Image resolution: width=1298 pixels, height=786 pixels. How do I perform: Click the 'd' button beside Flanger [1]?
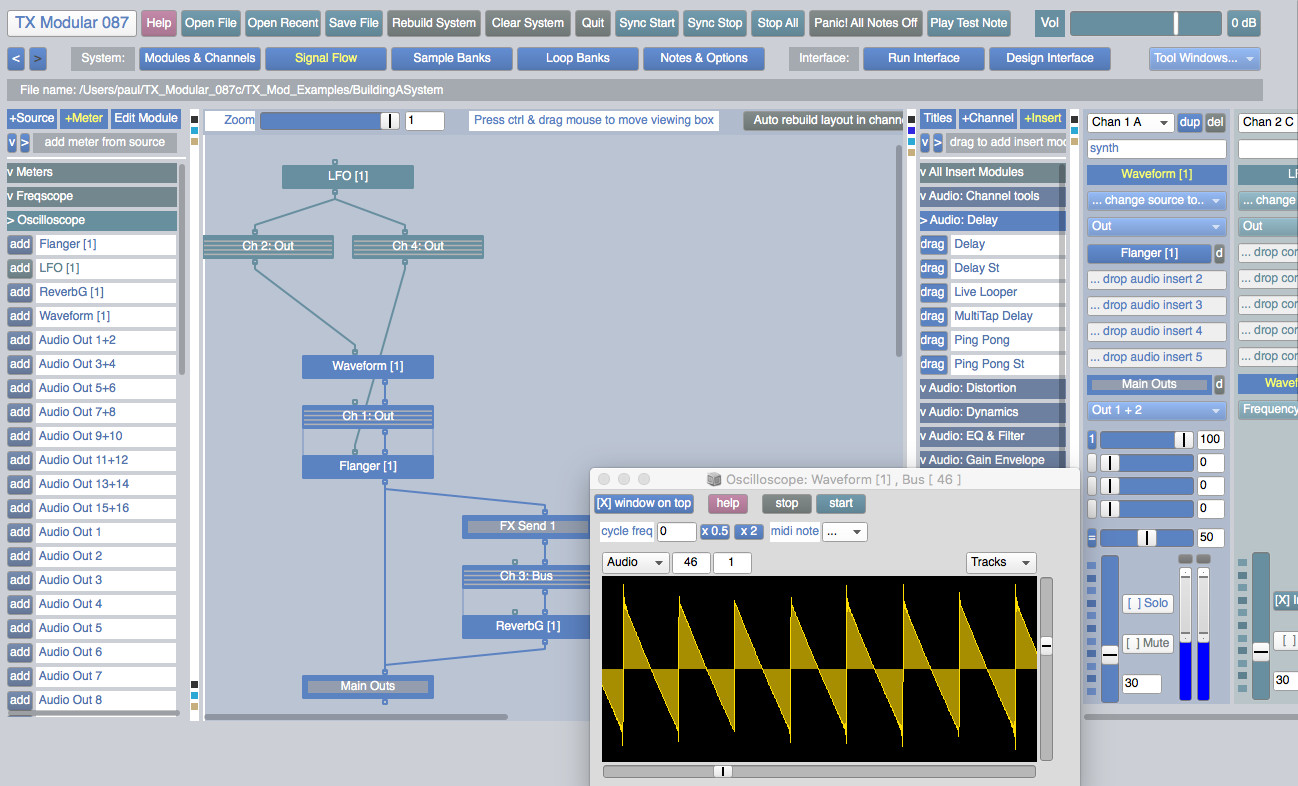1219,254
